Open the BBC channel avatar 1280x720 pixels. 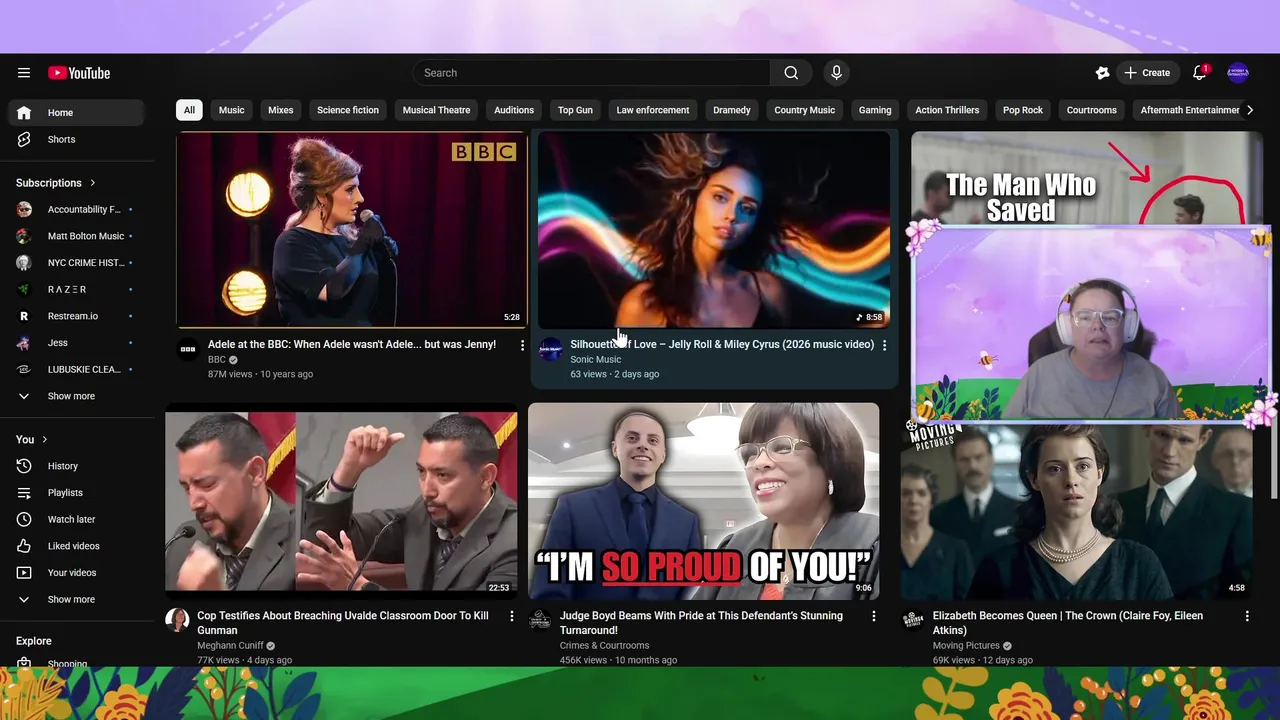187,350
